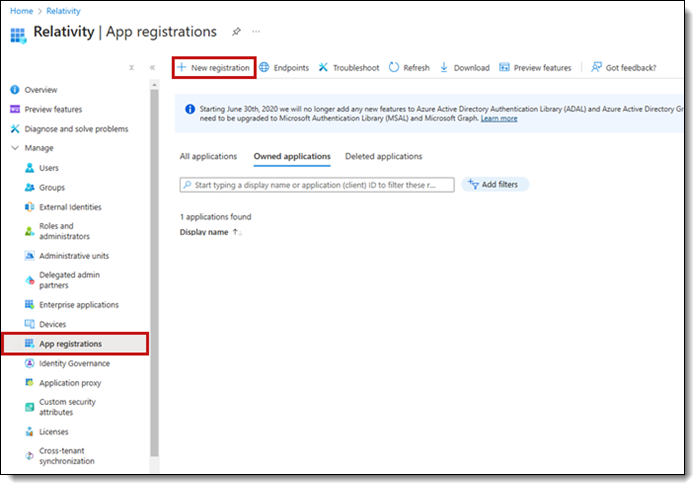Click the Administrative units icon
The width and height of the screenshot is (700, 490).
point(29,256)
